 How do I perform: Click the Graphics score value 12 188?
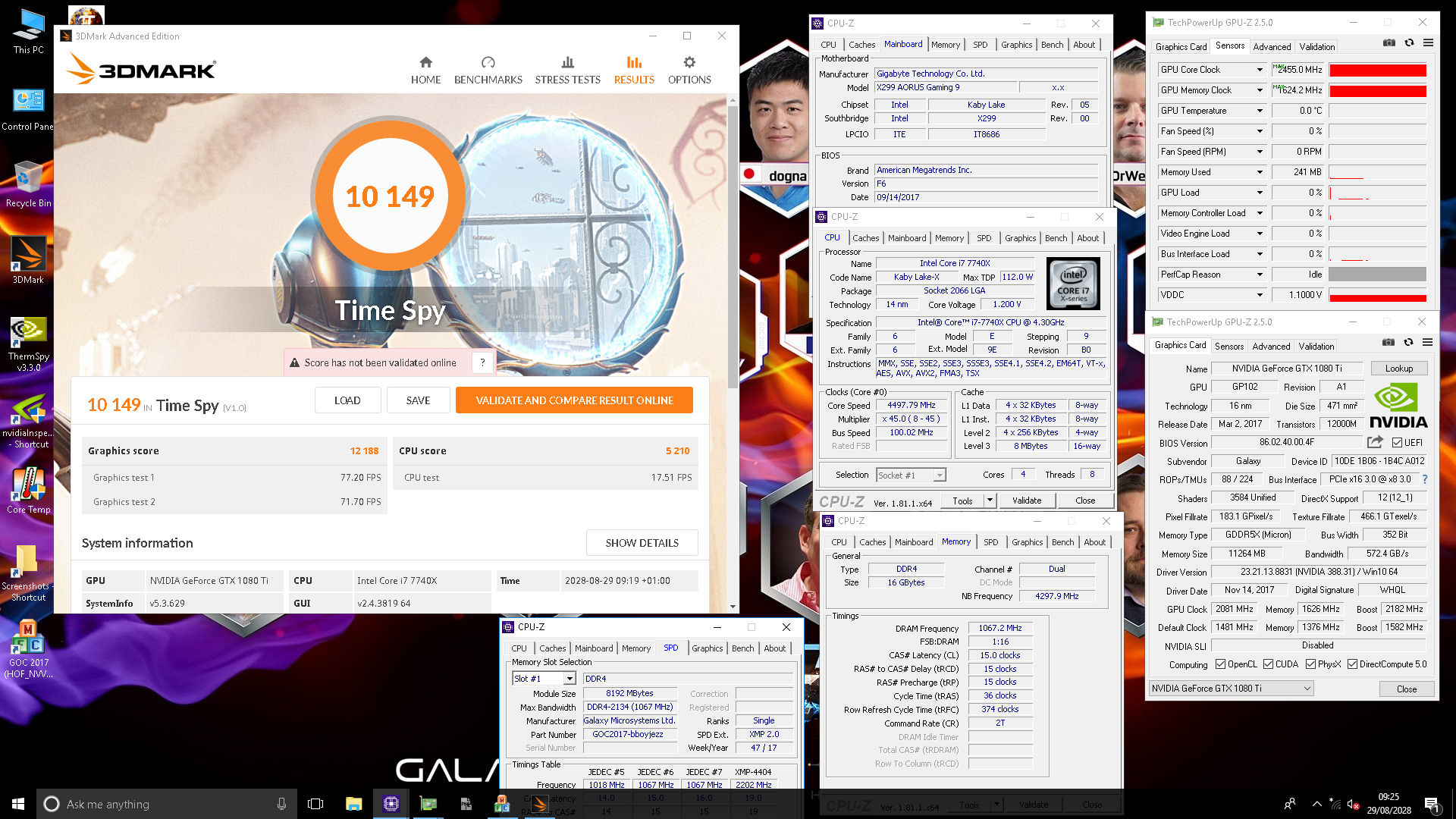coord(364,451)
